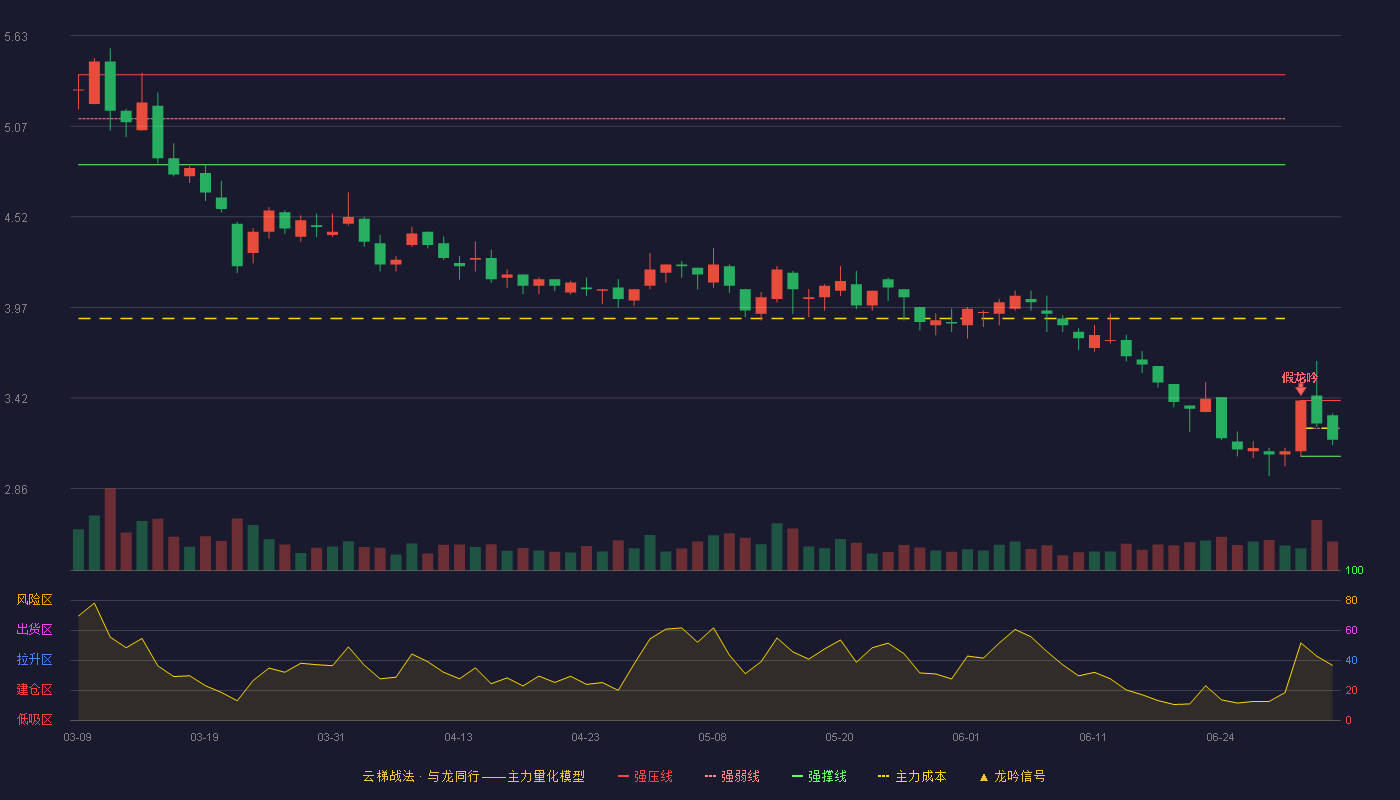Viewport: 1400px width, 800px height.
Task: Click the 03-19 date label
Action: pos(204,737)
